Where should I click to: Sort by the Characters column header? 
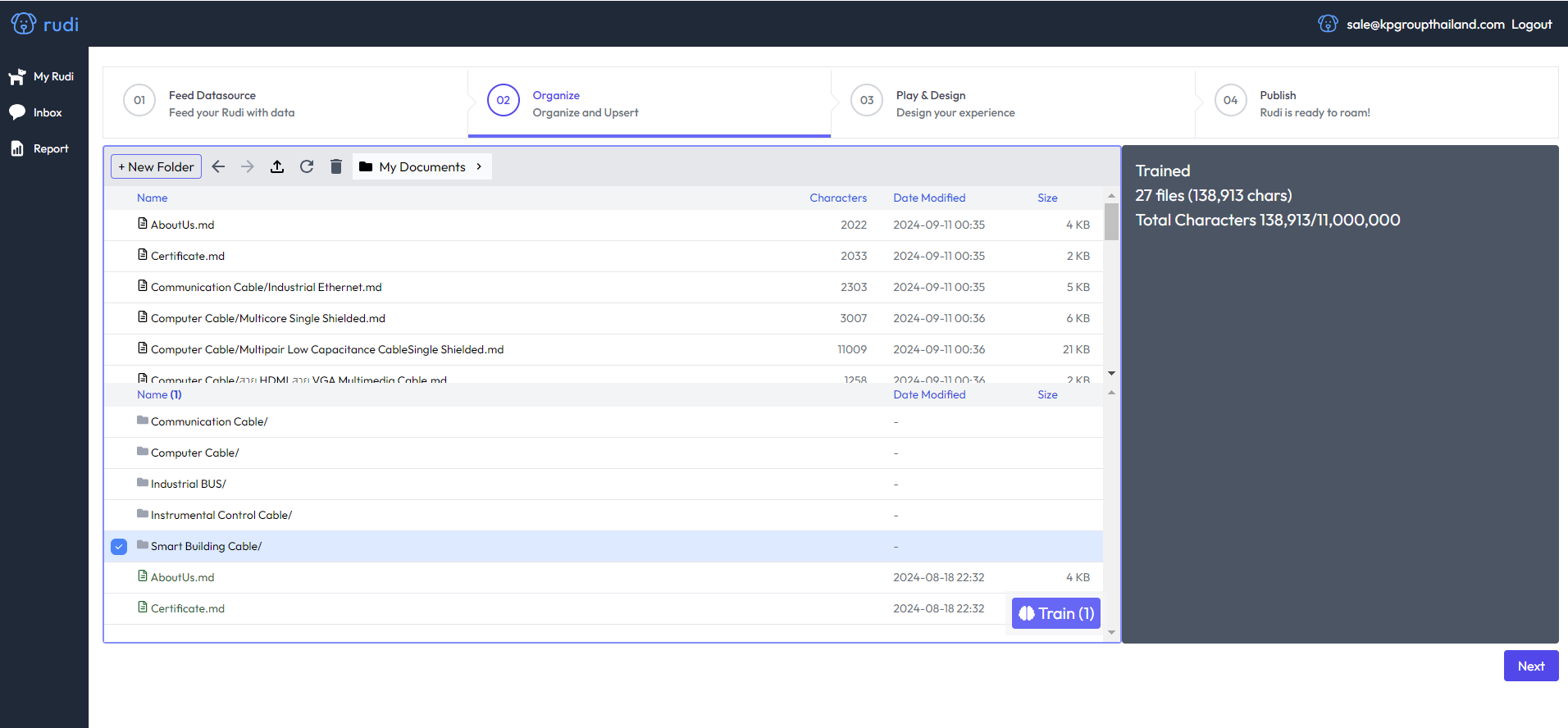coord(838,198)
